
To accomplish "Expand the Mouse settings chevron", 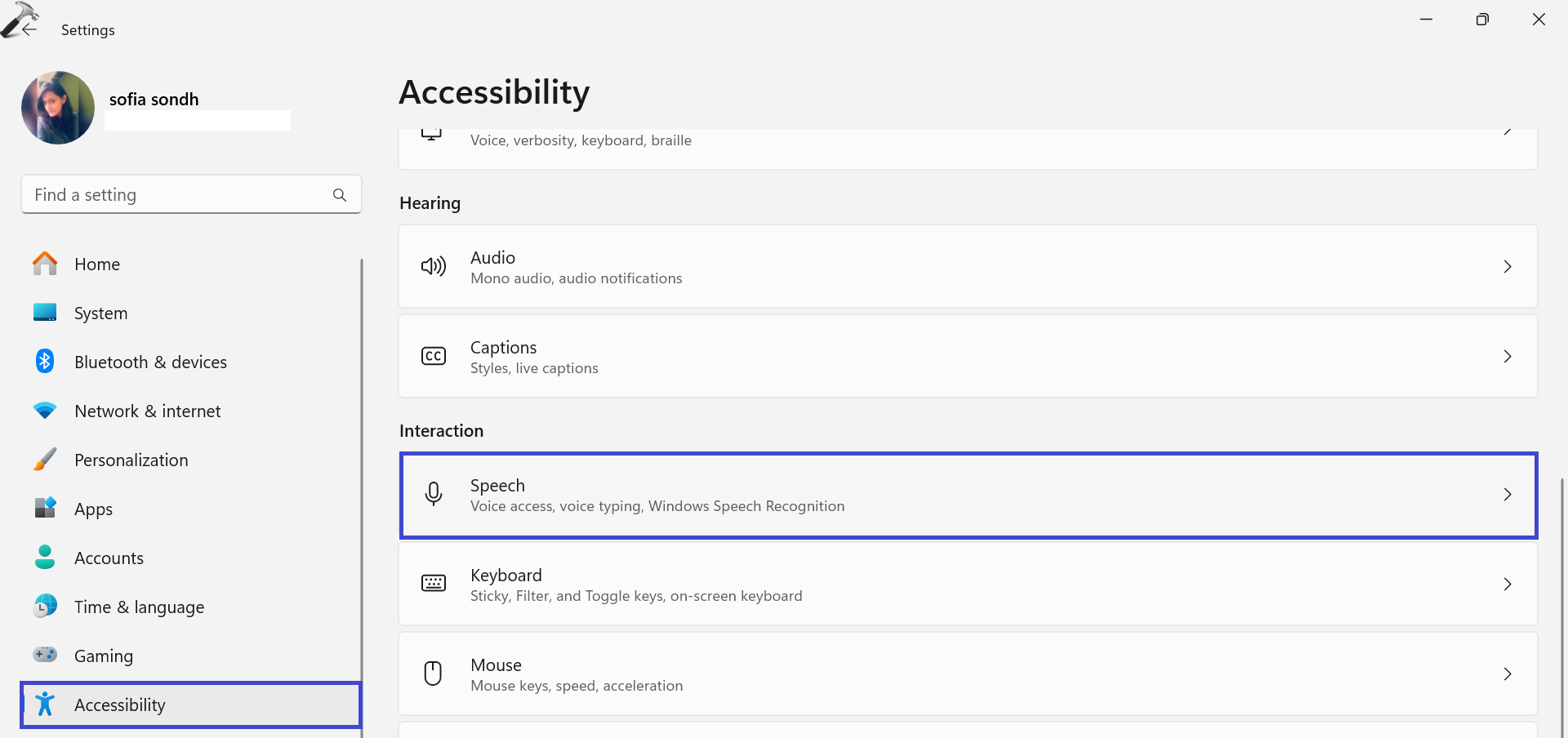I will (x=1507, y=674).
